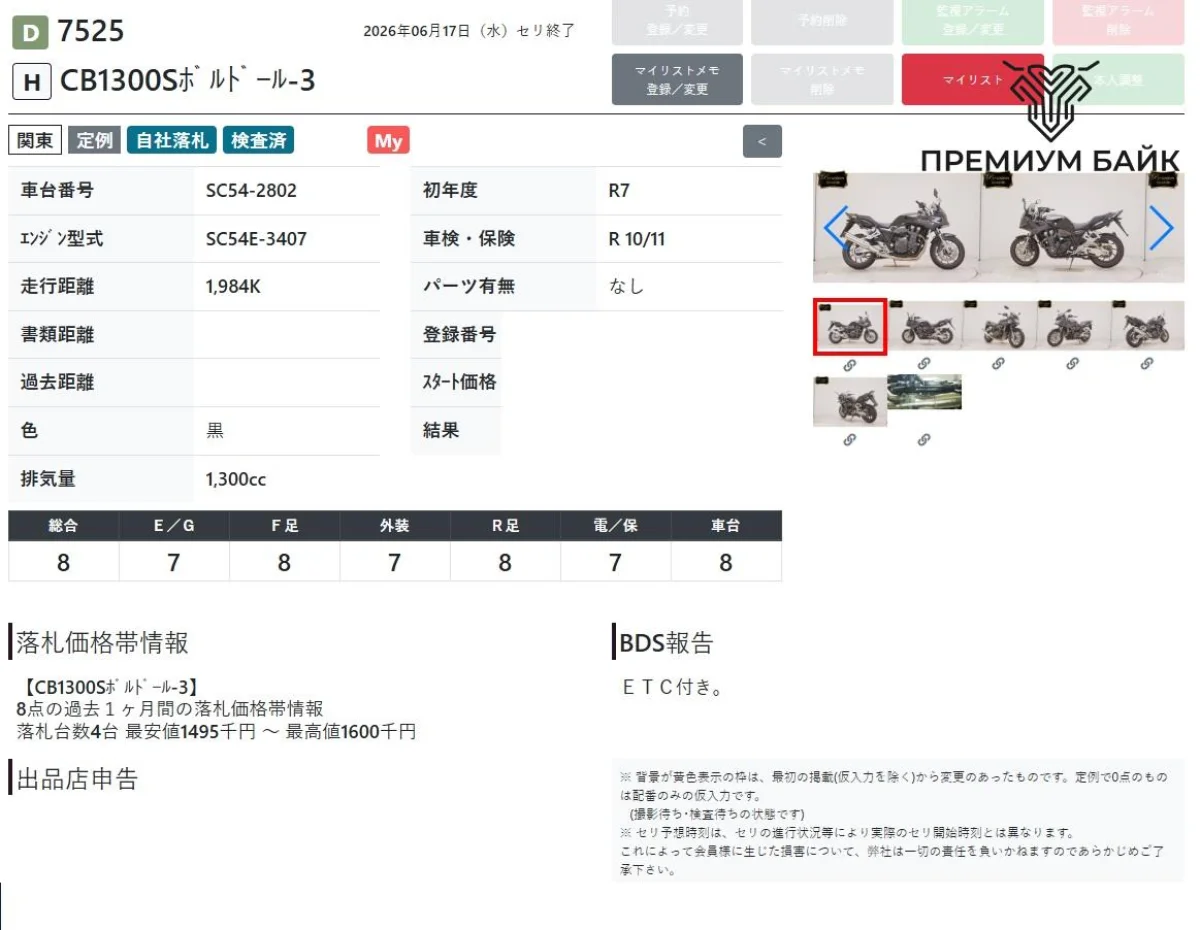Click the 外装 score header
This screenshot has height=930, width=1200.
(x=394, y=526)
